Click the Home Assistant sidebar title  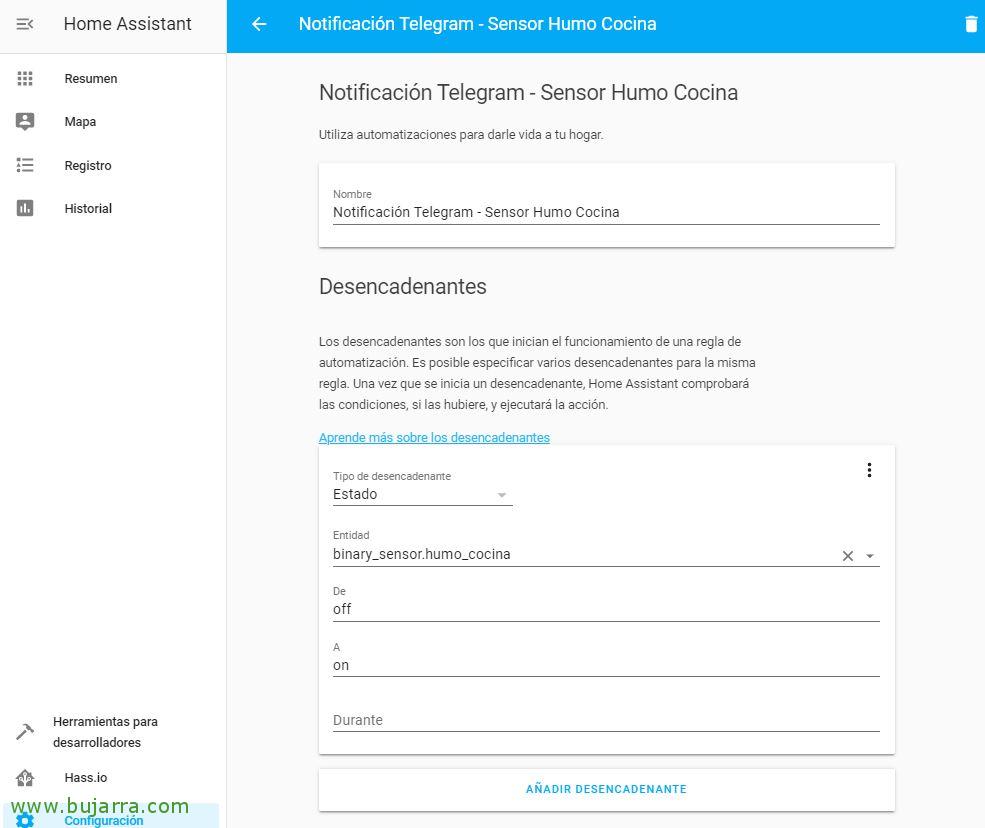point(128,24)
